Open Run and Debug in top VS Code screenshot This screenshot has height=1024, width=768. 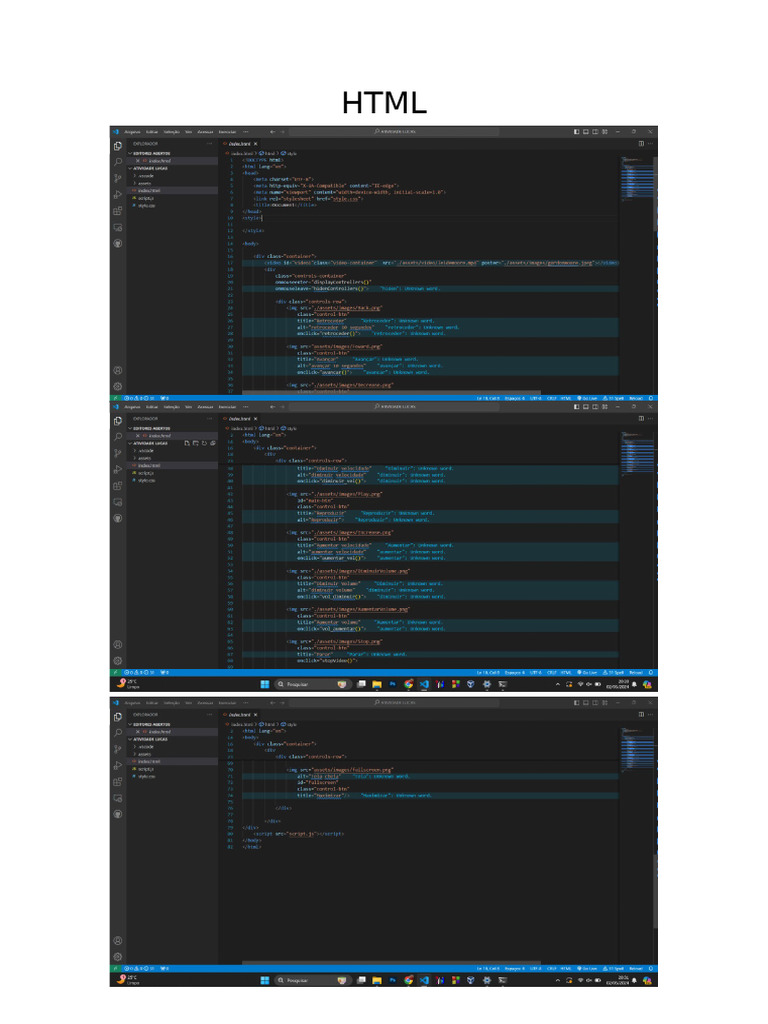(118, 194)
